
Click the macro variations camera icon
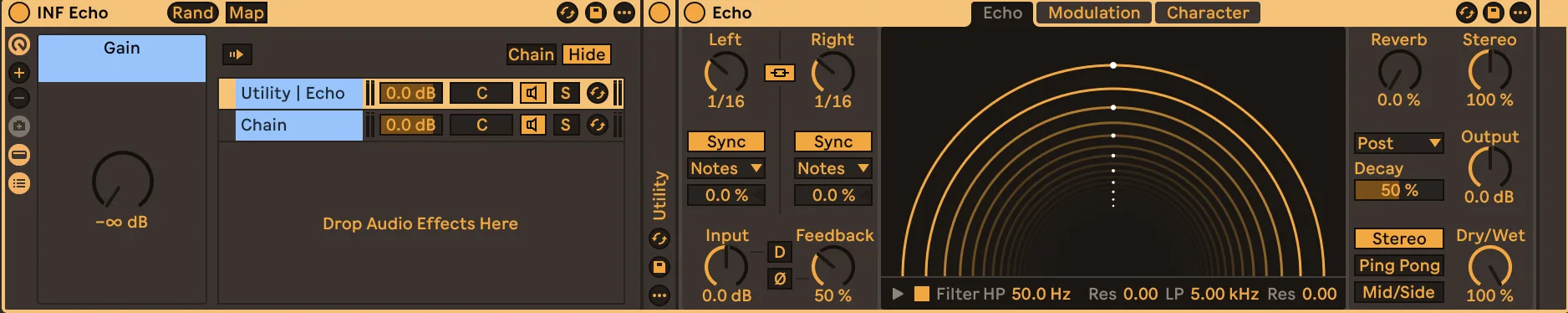click(19, 126)
